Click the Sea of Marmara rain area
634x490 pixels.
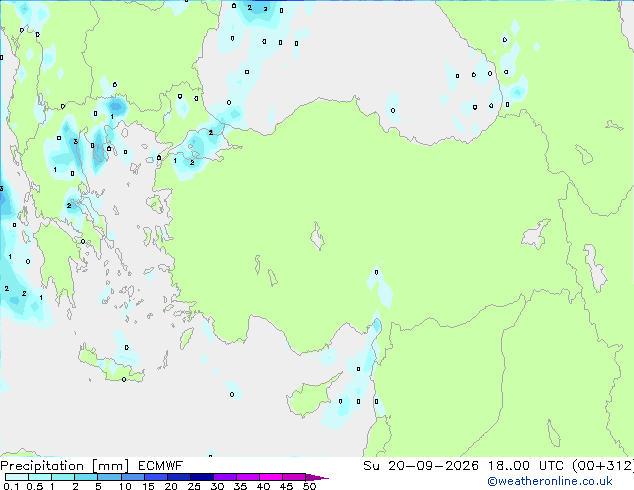pyautogui.click(x=195, y=150)
